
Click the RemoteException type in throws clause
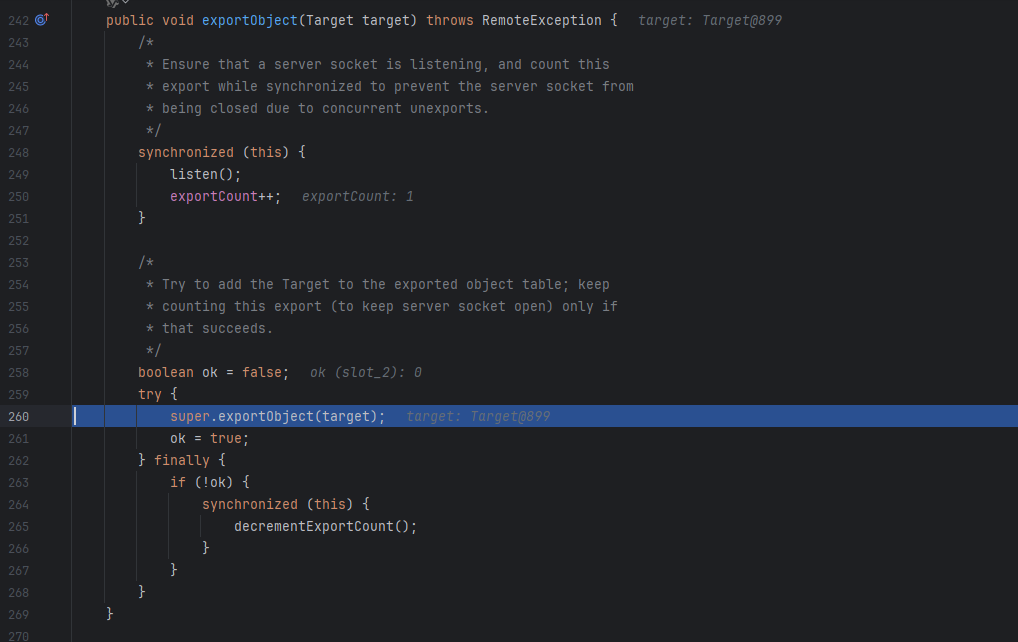click(x=541, y=21)
